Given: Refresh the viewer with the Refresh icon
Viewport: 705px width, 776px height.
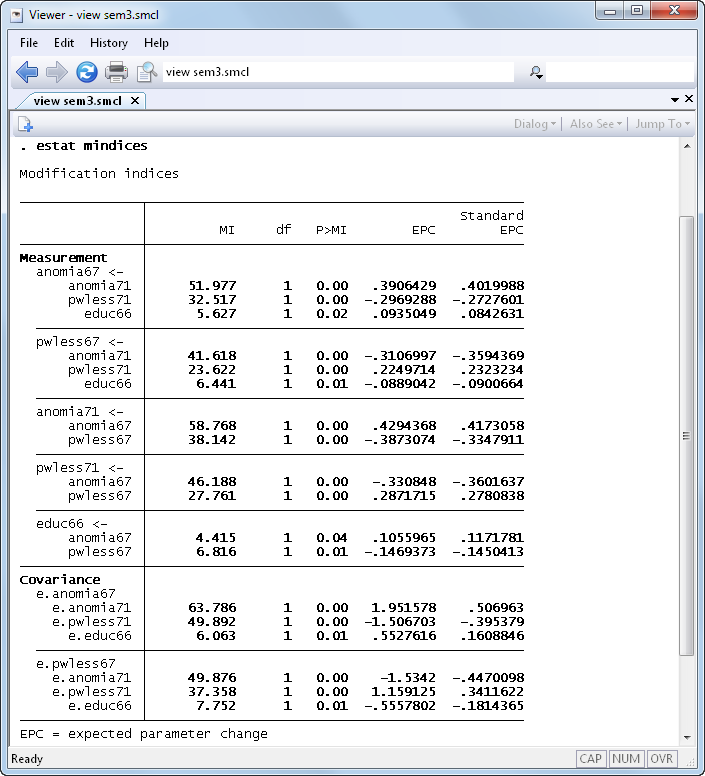Looking at the screenshot, I should pyautogui.click(x=87, y=72).
